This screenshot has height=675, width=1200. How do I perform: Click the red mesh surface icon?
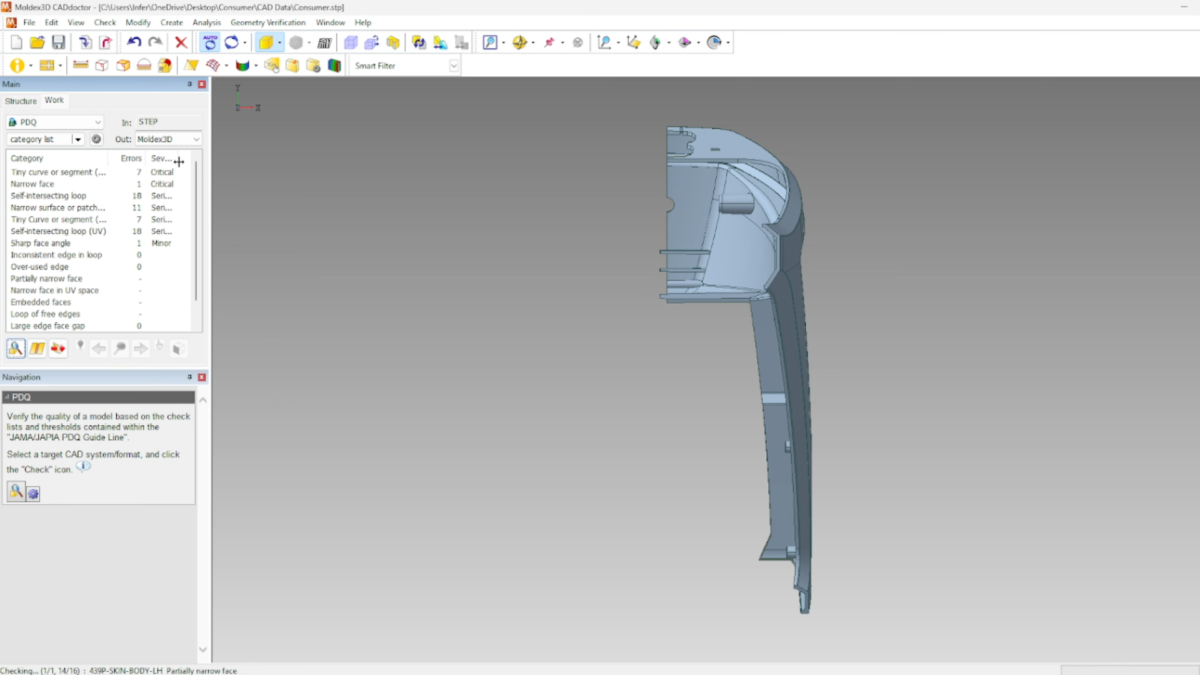[213, 65]
